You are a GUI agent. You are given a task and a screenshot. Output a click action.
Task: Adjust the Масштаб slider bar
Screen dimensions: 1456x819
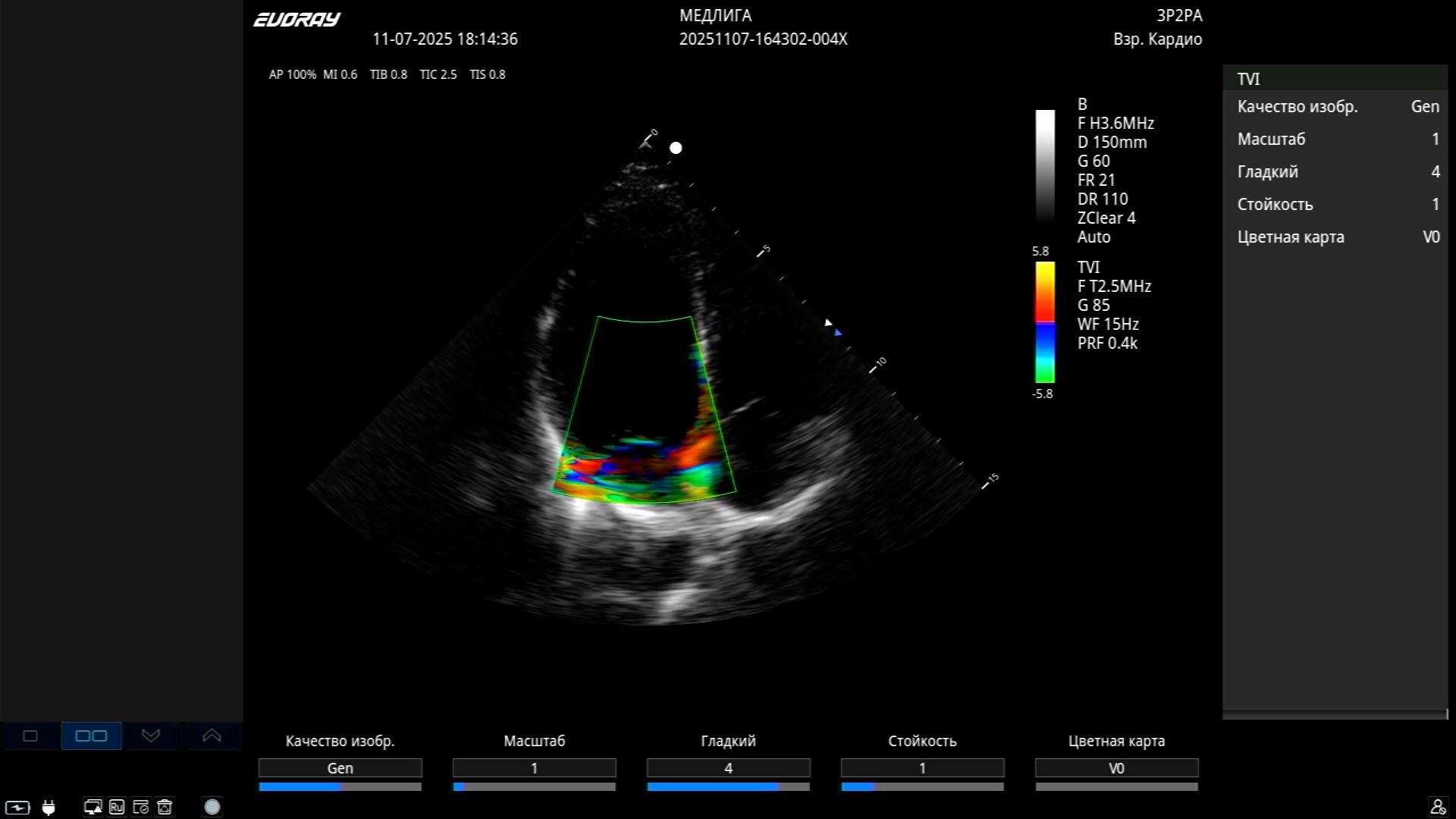coord(534,787)
